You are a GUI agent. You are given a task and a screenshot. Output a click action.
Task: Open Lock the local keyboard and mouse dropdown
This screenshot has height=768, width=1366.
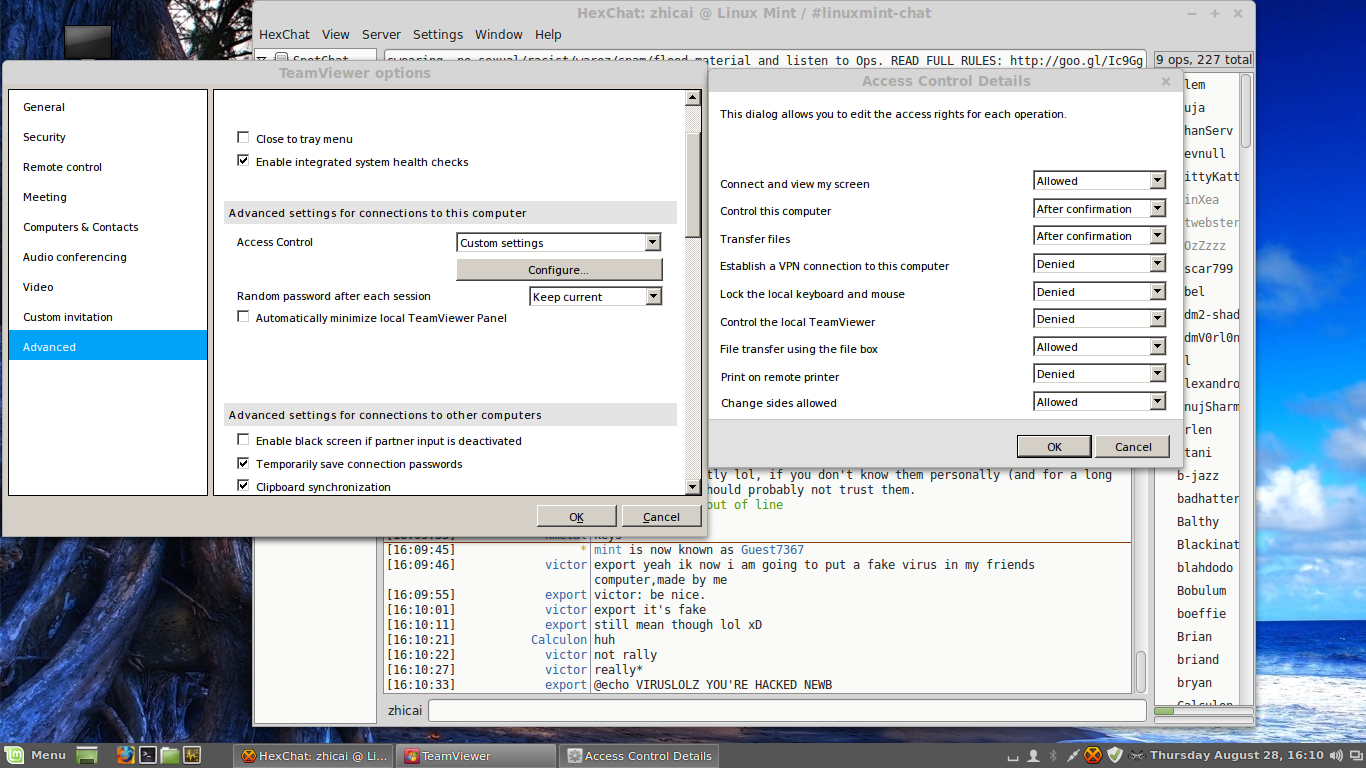(x=1100, y=292)
